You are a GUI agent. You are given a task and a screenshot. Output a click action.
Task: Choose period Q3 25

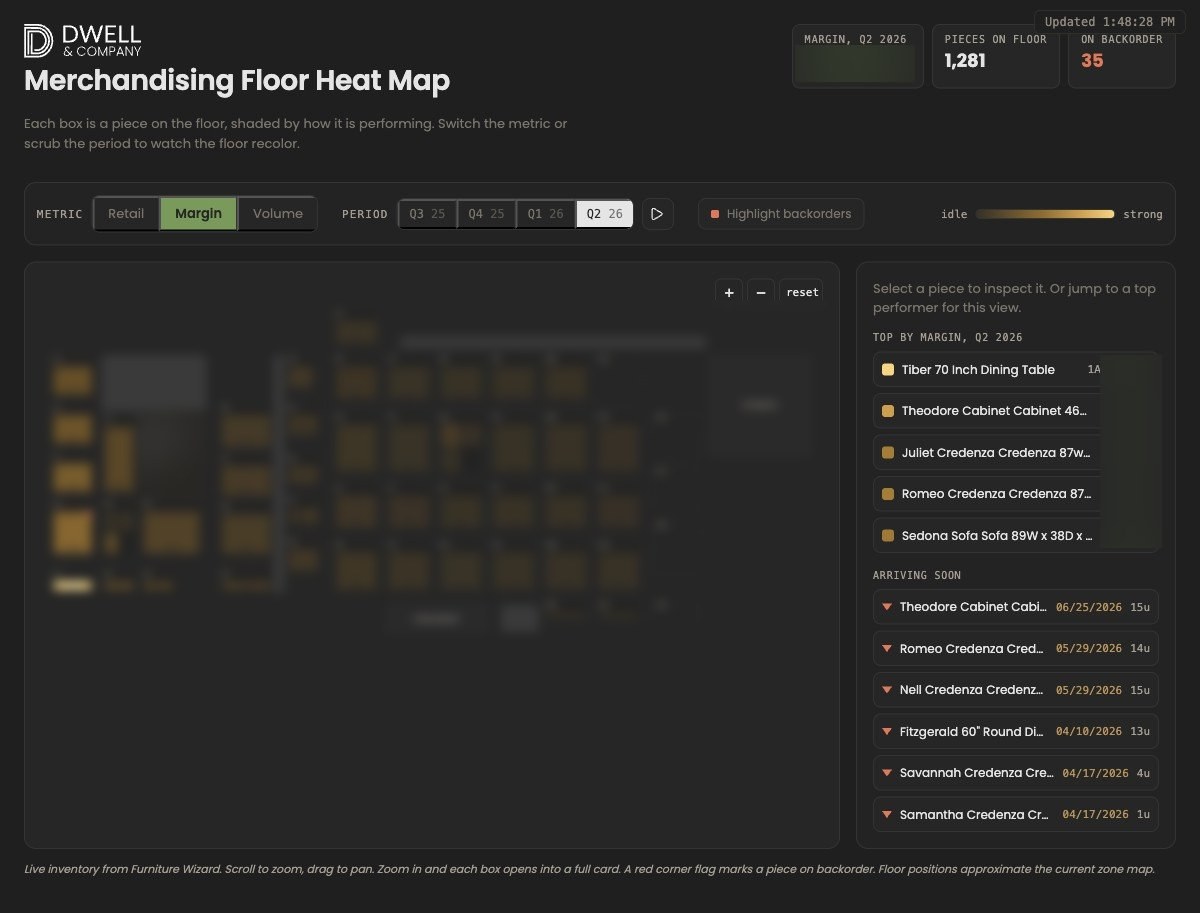(x=428, y=214)
